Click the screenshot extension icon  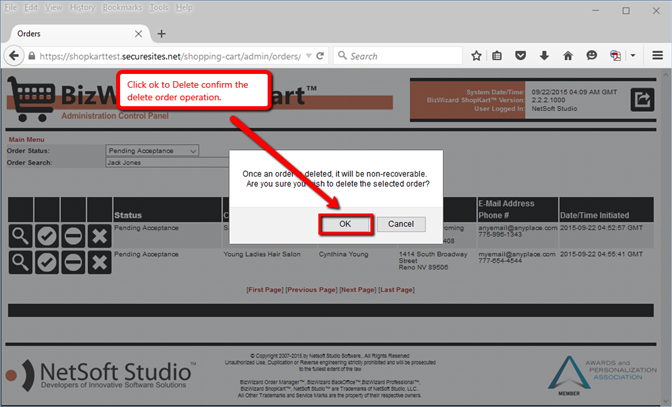[615, 56]
